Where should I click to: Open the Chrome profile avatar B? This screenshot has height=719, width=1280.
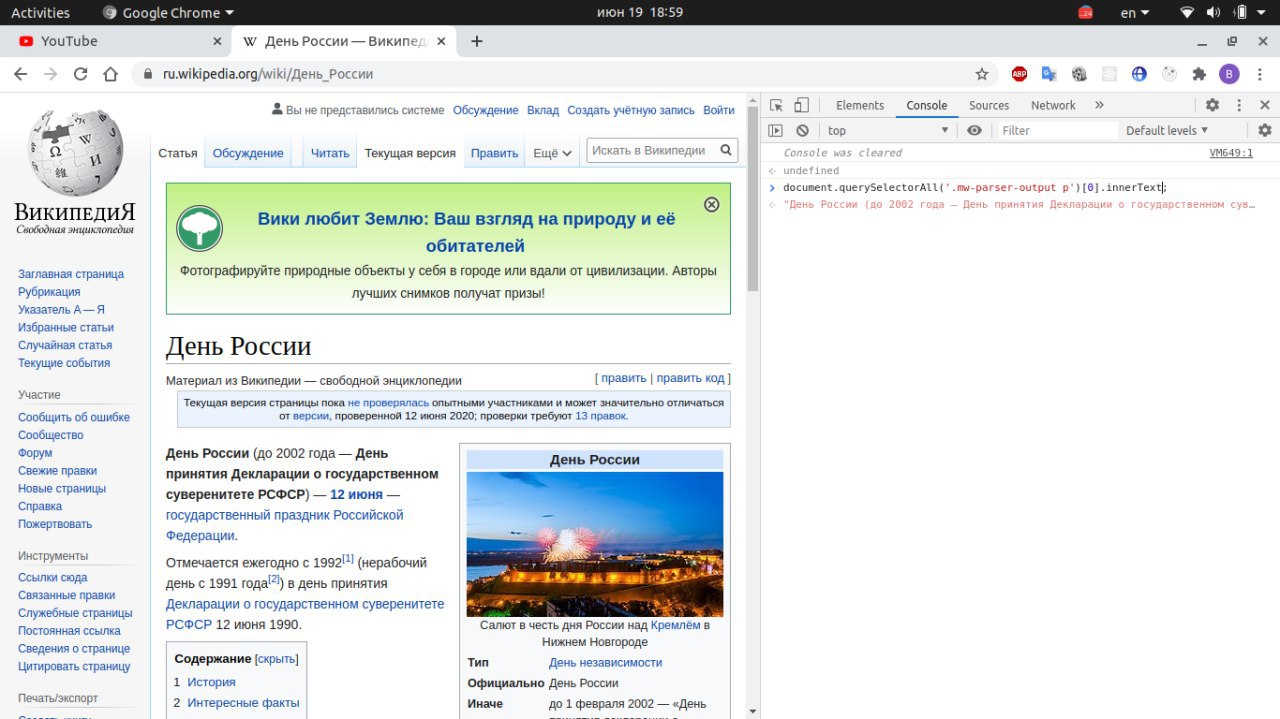tap(1229, 74)
